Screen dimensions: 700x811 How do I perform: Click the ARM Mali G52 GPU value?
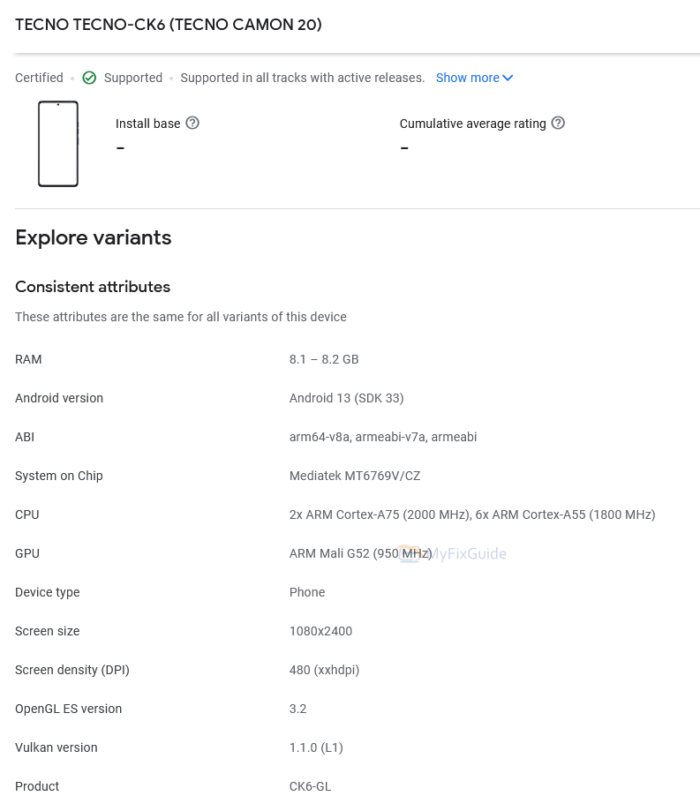point(330,554)
